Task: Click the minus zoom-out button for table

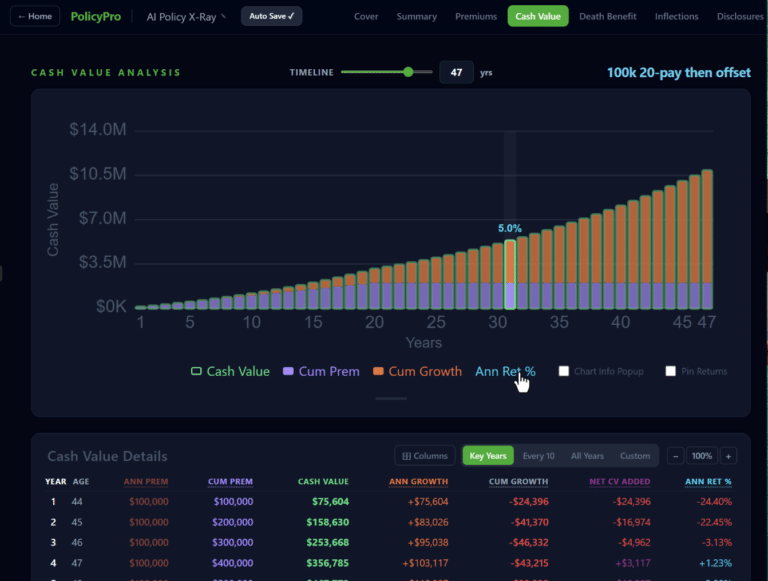Action: [676, 456]
